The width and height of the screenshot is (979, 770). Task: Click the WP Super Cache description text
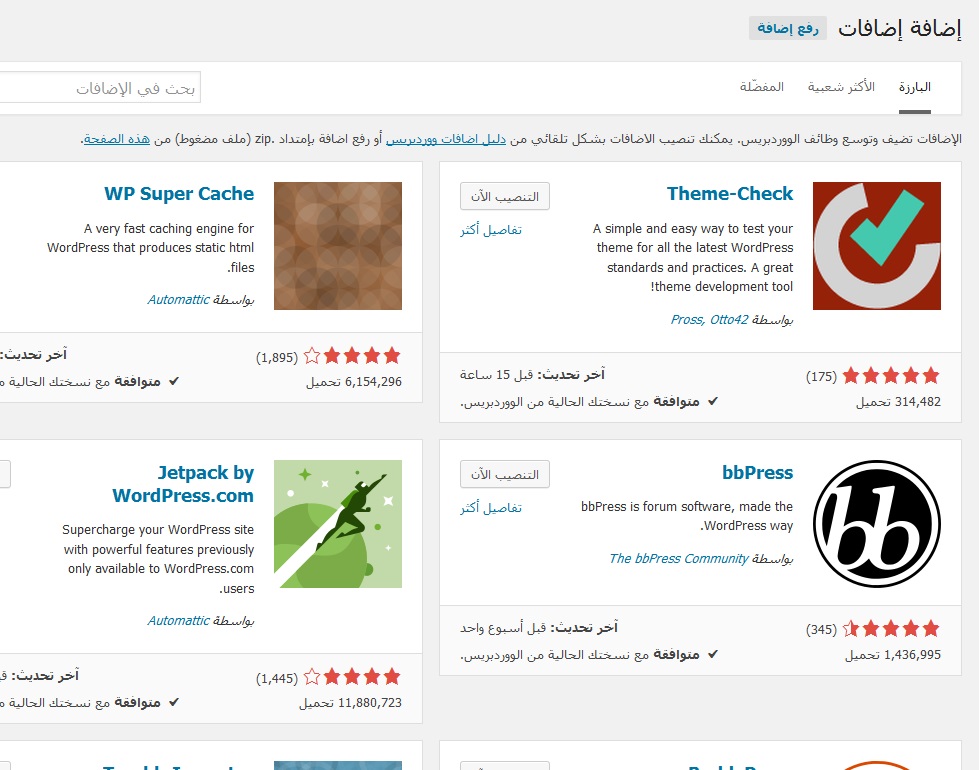pyautogui.click(x=150, y=247)
